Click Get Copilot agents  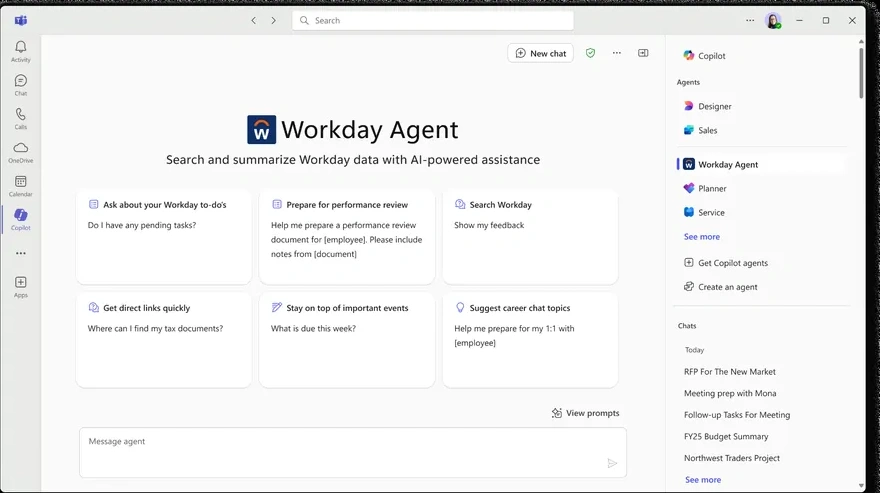(x=726, y=263)
